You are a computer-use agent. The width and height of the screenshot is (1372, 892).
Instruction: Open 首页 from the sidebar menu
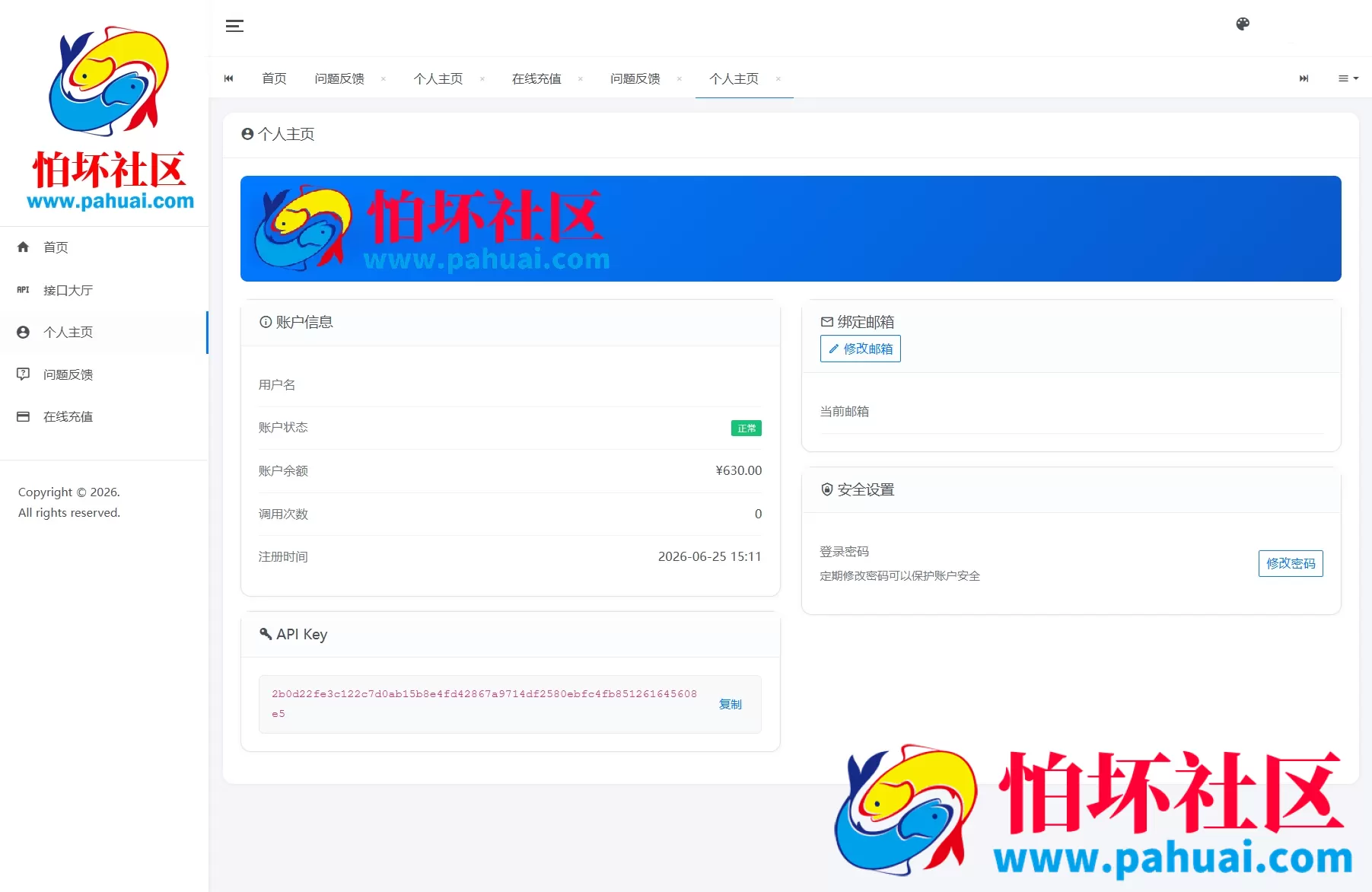pos(103,247)
